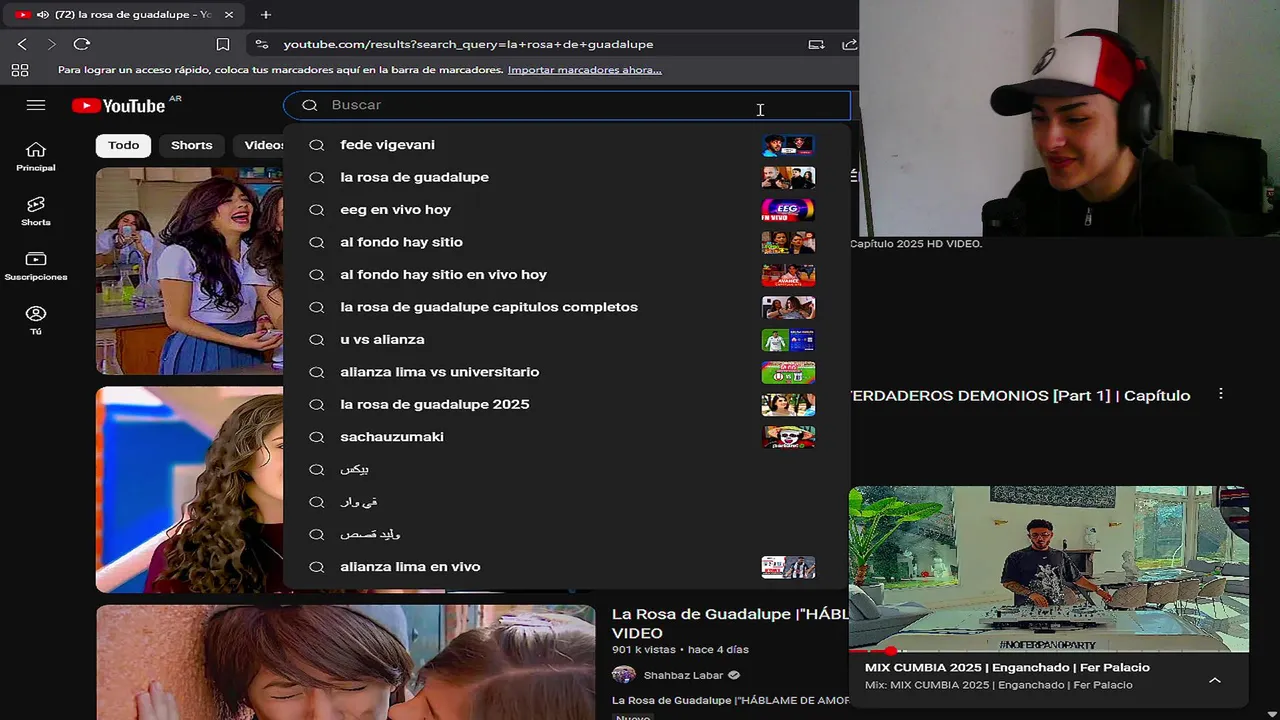Open the site settings icon in address bar
The image size is (1280, 720).
[261, 44]
